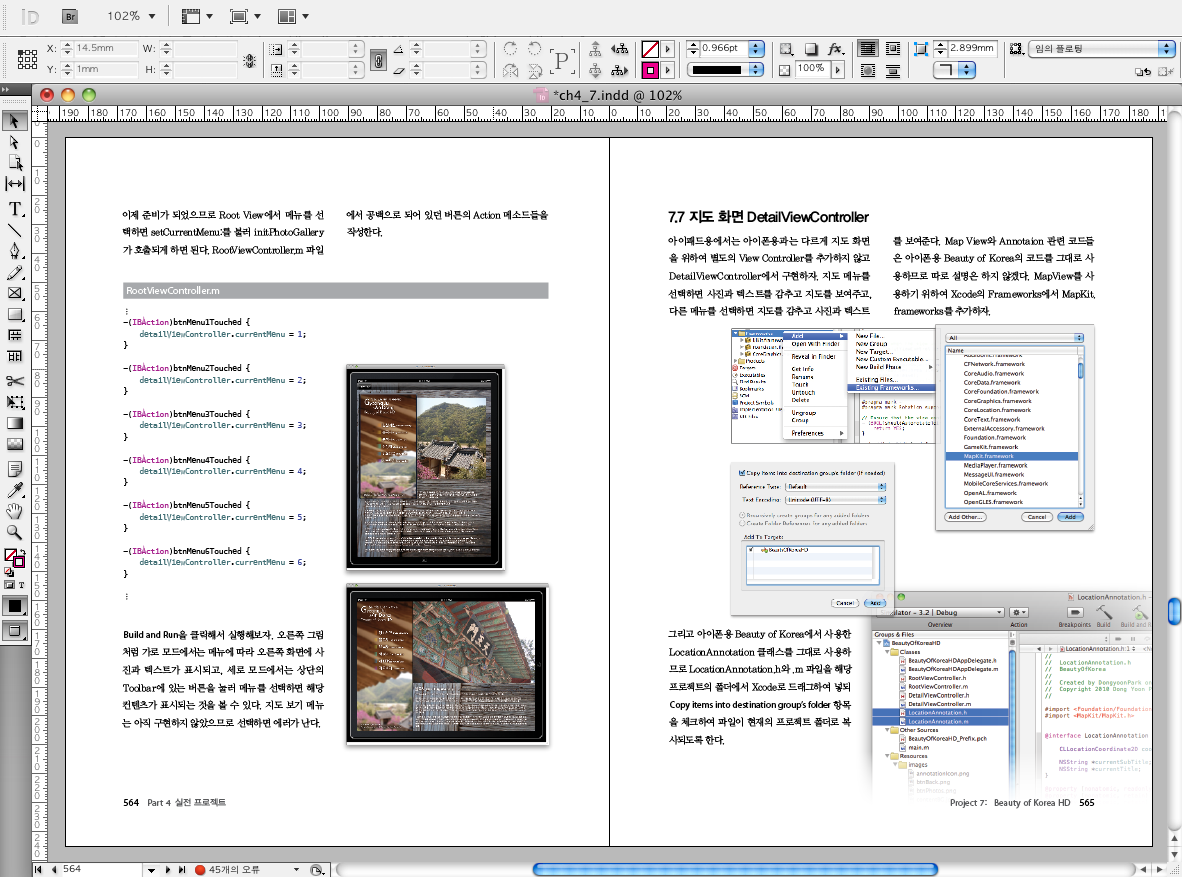Choose the Hand tool
The width and height of the screenshot is (1182, 877).
15,511
